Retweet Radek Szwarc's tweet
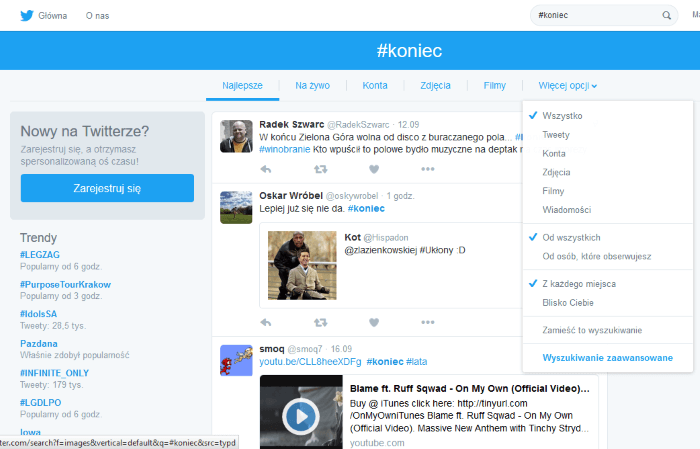700x449 pixels. click(x=320, y=168)
